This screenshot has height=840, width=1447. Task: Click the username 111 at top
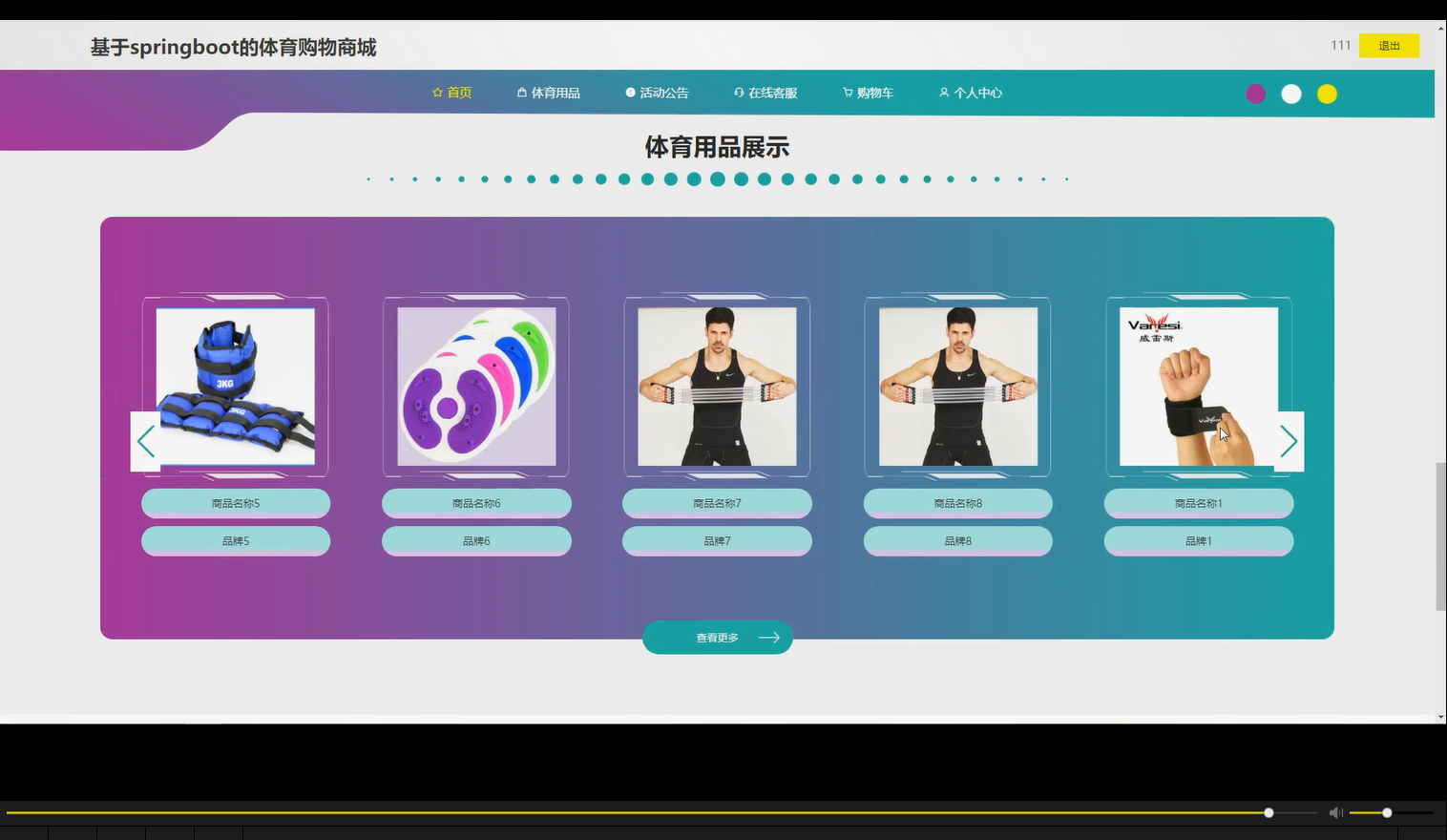click(x=1340, y=46)
